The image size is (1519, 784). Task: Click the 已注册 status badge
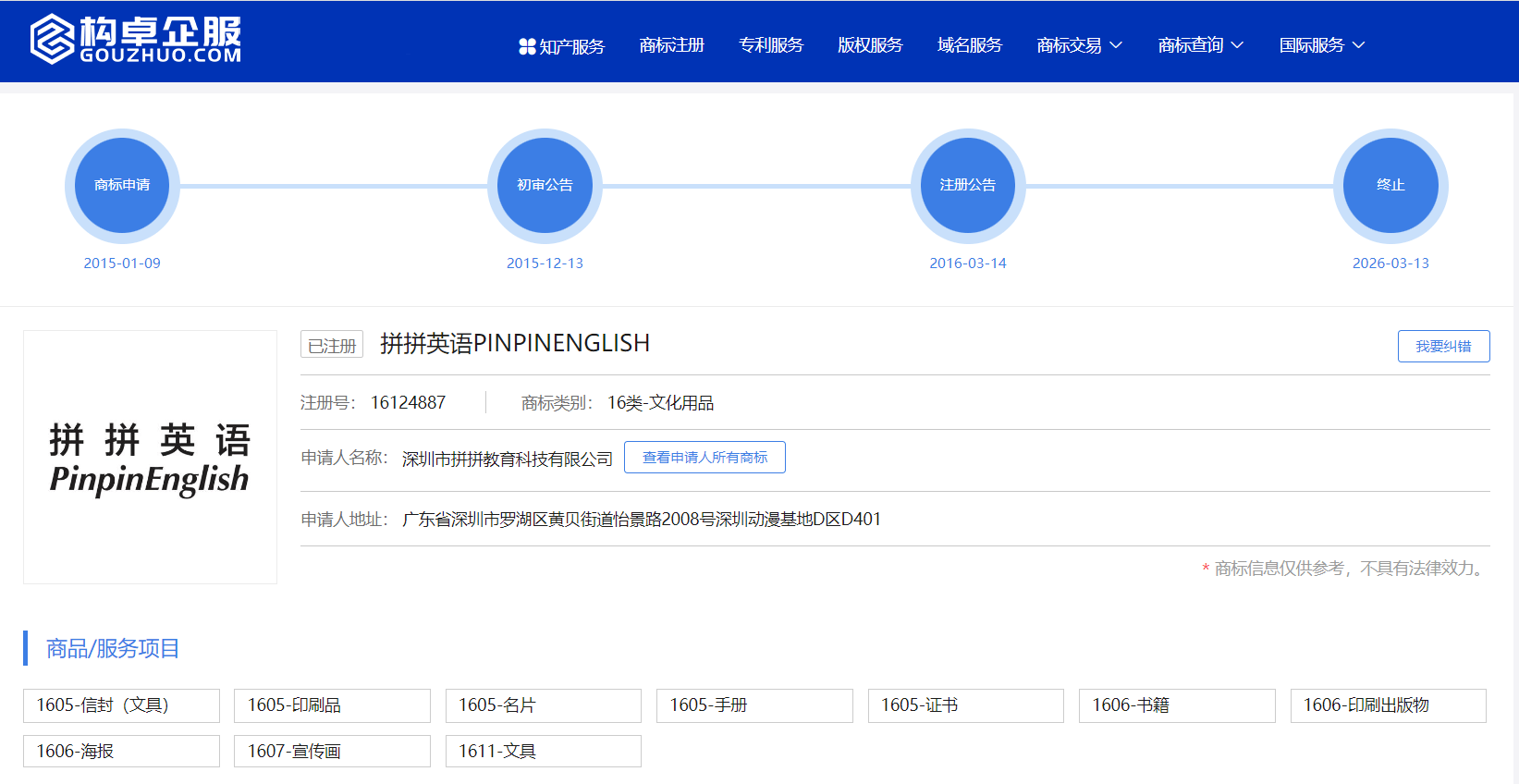pyautogui.click(x=332, y=345)
